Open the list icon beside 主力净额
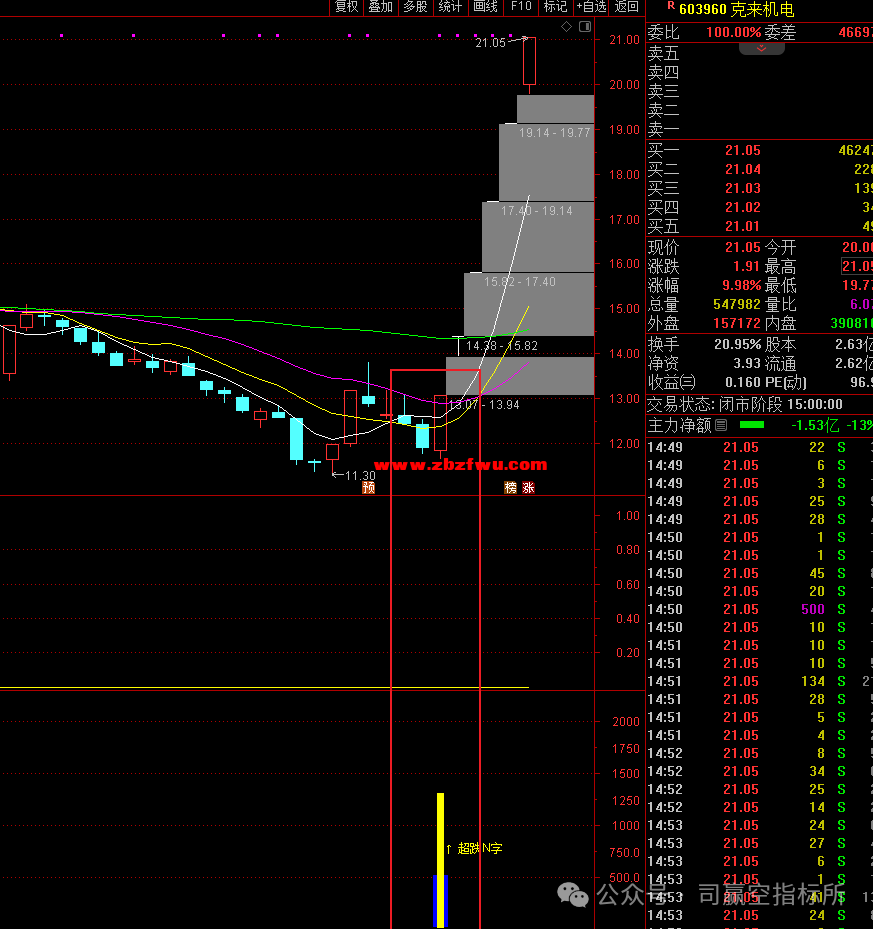This screenshot has height=929, width=873. click(x=721, y=425)
